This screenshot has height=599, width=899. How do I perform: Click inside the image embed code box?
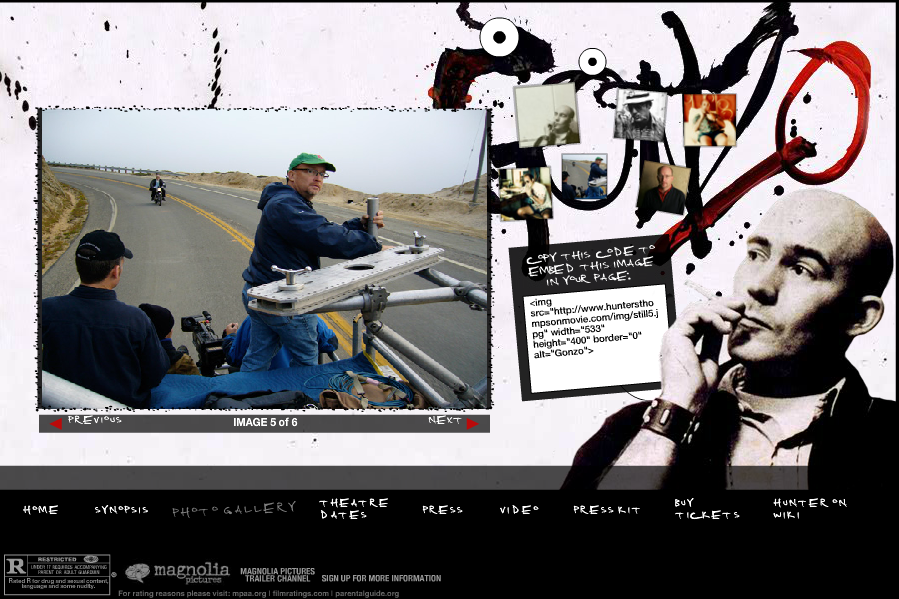[x=596, y=338]
